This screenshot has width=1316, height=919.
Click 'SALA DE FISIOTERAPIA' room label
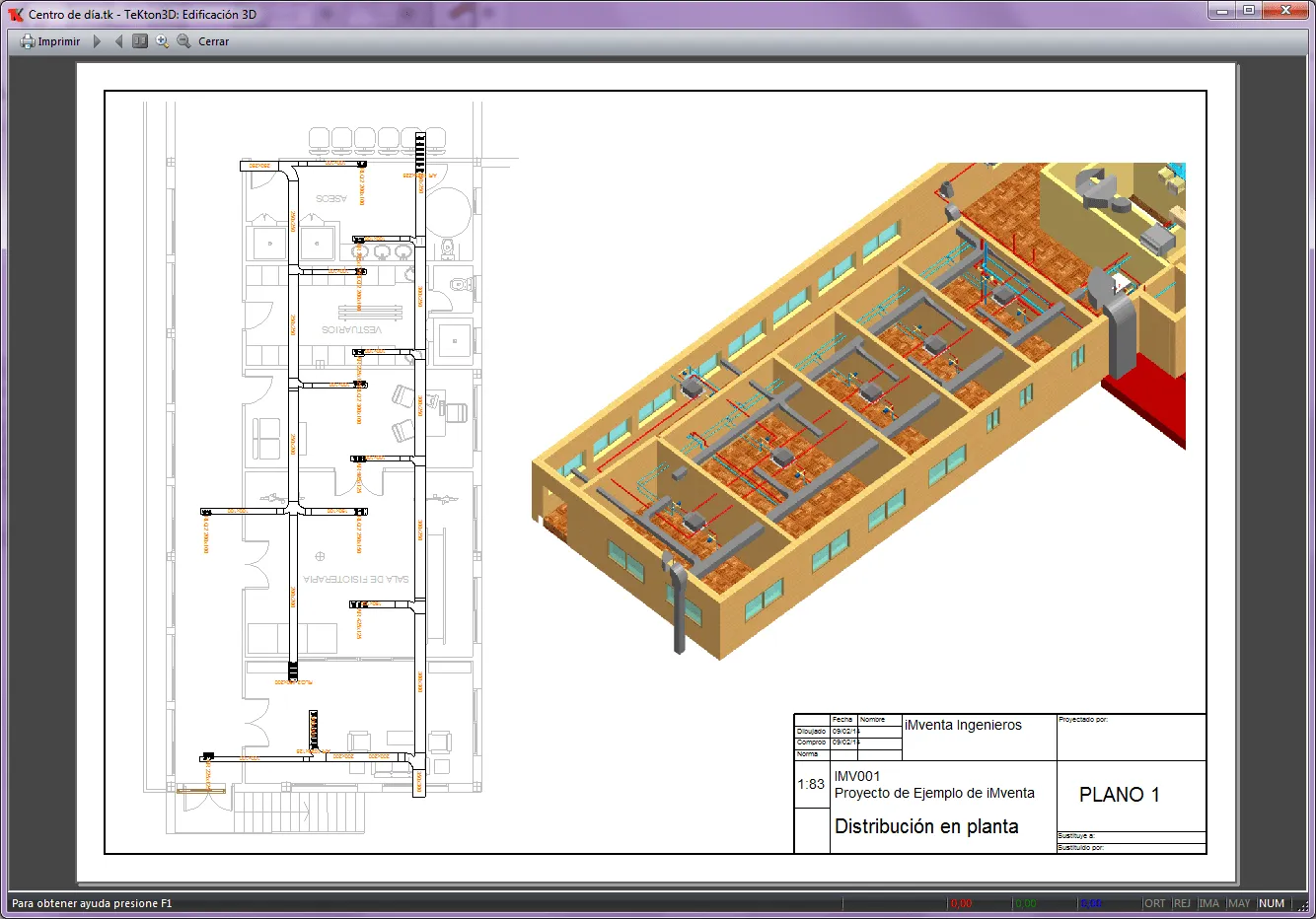(356, 580)
